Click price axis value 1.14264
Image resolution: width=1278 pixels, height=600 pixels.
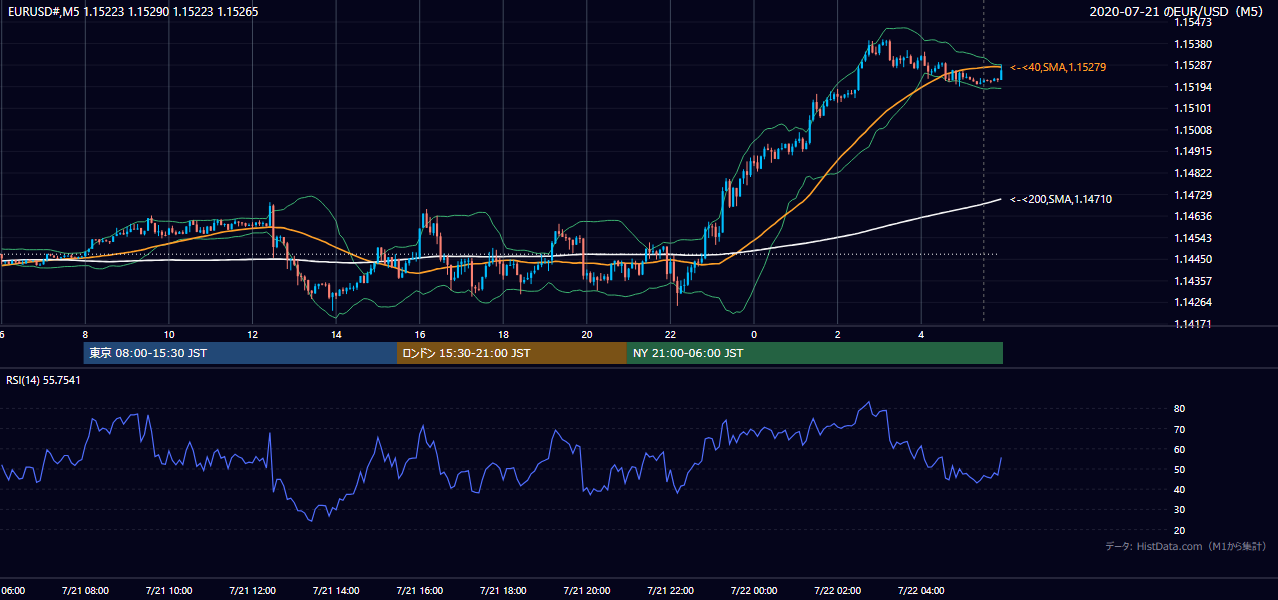coord(1193,302)
